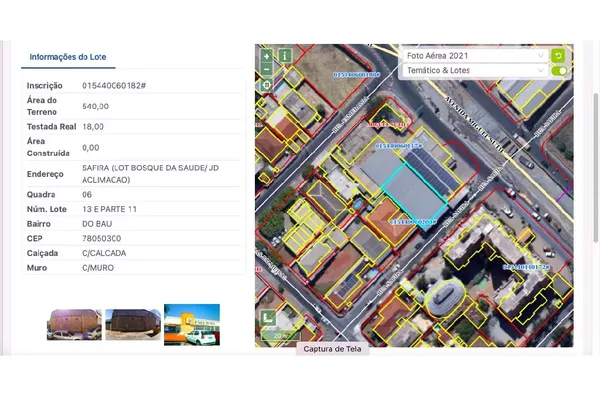Screen dimensions: 600x396
Task: Toggle the Temático & Lotes layer switch
Action: [x=559, y=71]
